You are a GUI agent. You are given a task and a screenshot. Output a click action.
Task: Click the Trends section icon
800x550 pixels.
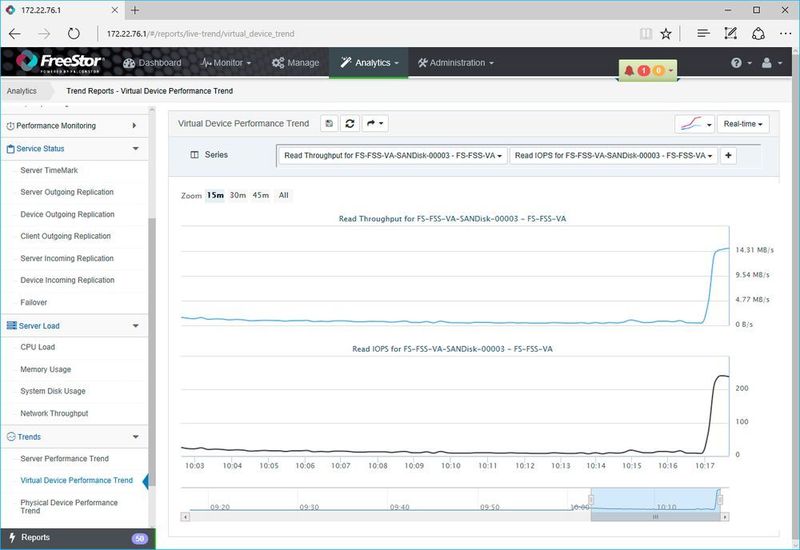[x=11, y=437]
